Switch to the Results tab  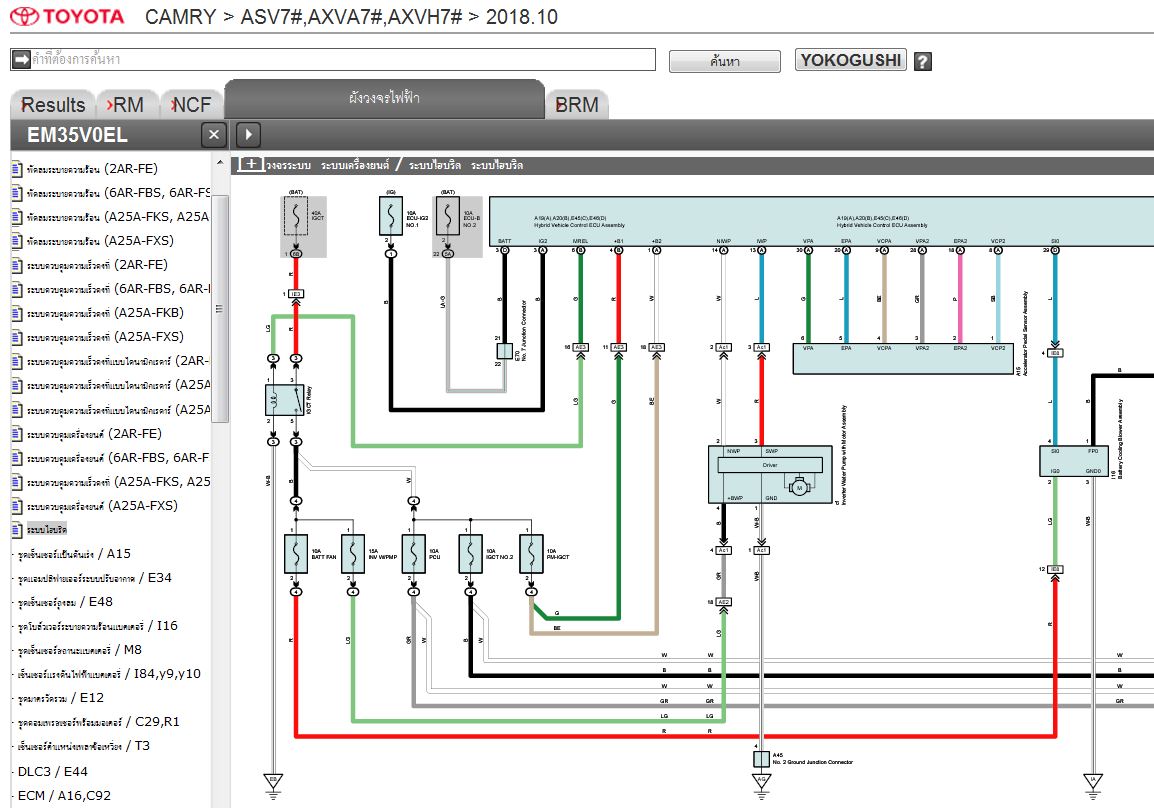click(x=53, y=105)
